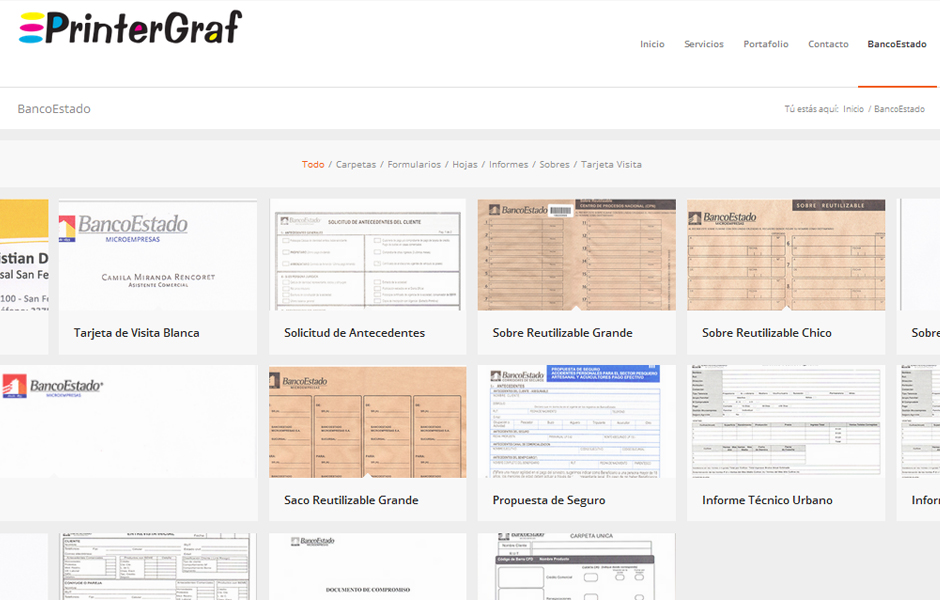Click the Propuesta de Seguro title
Viewport: 940px width, 600px height.
(x=549, y=500)
